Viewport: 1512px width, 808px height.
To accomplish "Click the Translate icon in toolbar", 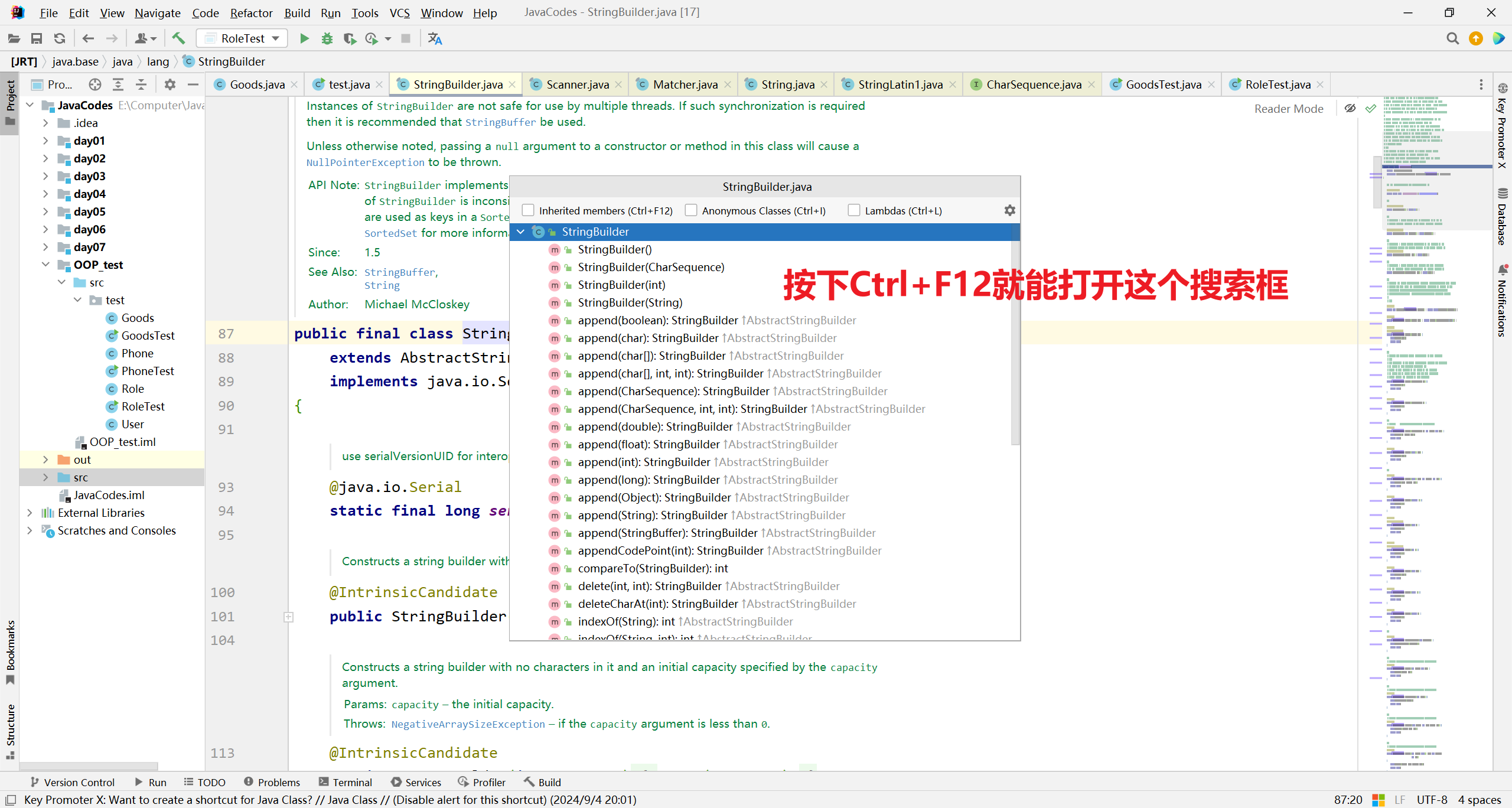I will click(x=435, y=38).
